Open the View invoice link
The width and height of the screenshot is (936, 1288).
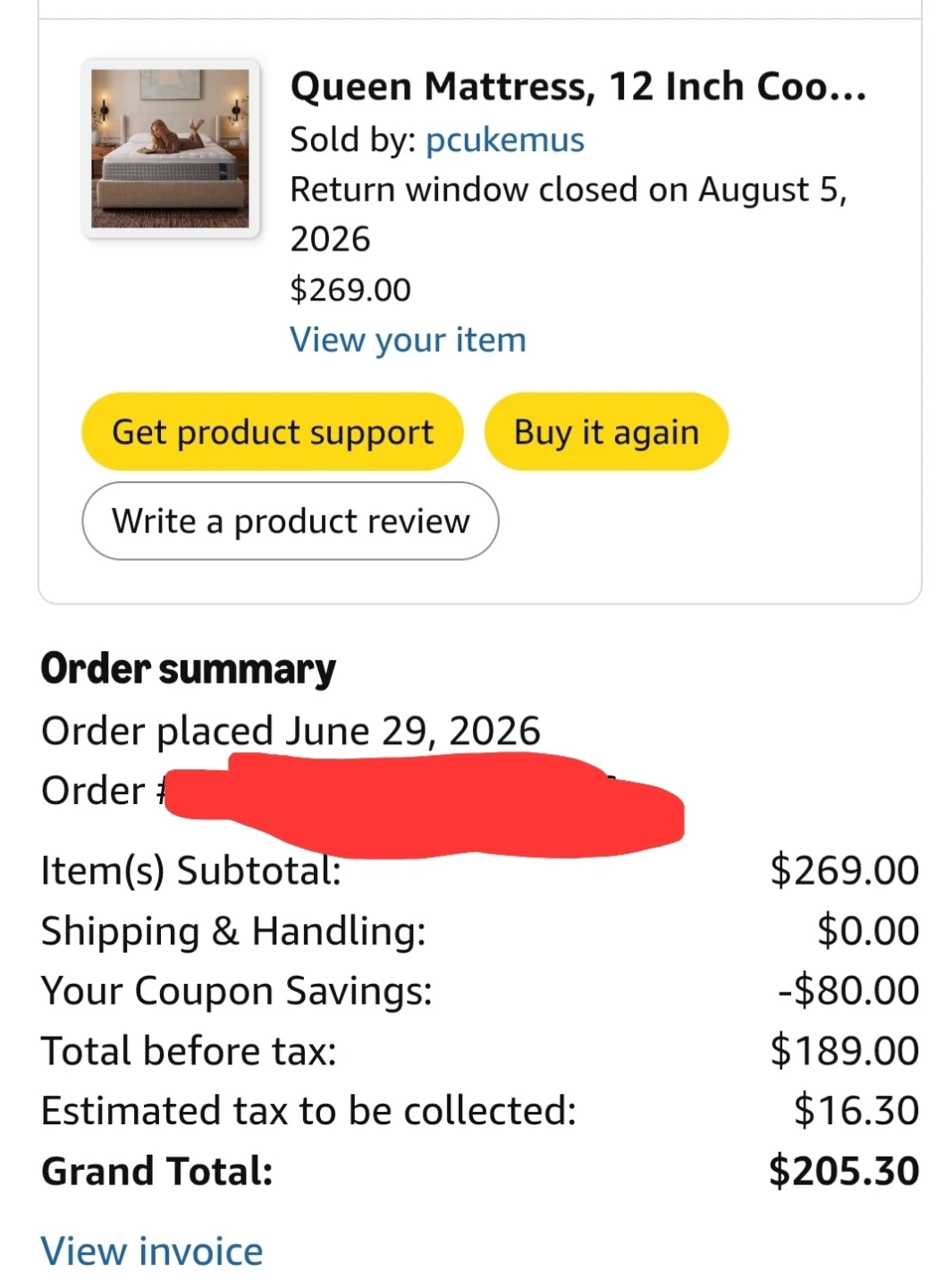click(152, 1251)
